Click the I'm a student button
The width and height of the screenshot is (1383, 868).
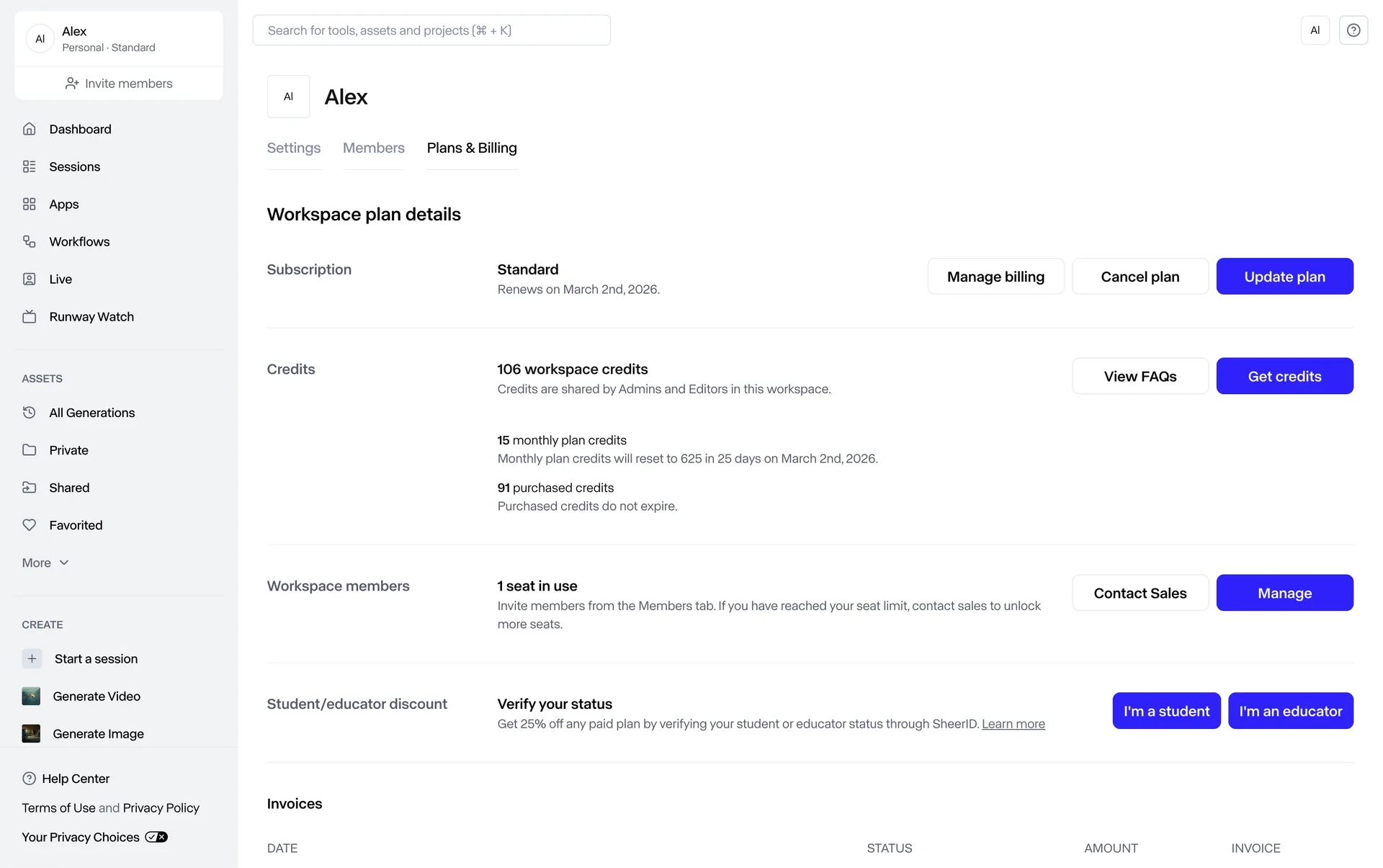point(1166,711)
